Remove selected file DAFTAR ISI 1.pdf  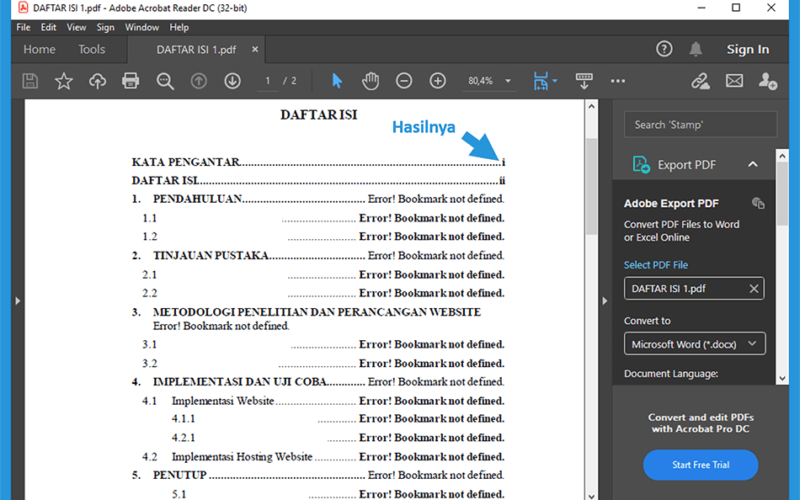click(754, 289)
